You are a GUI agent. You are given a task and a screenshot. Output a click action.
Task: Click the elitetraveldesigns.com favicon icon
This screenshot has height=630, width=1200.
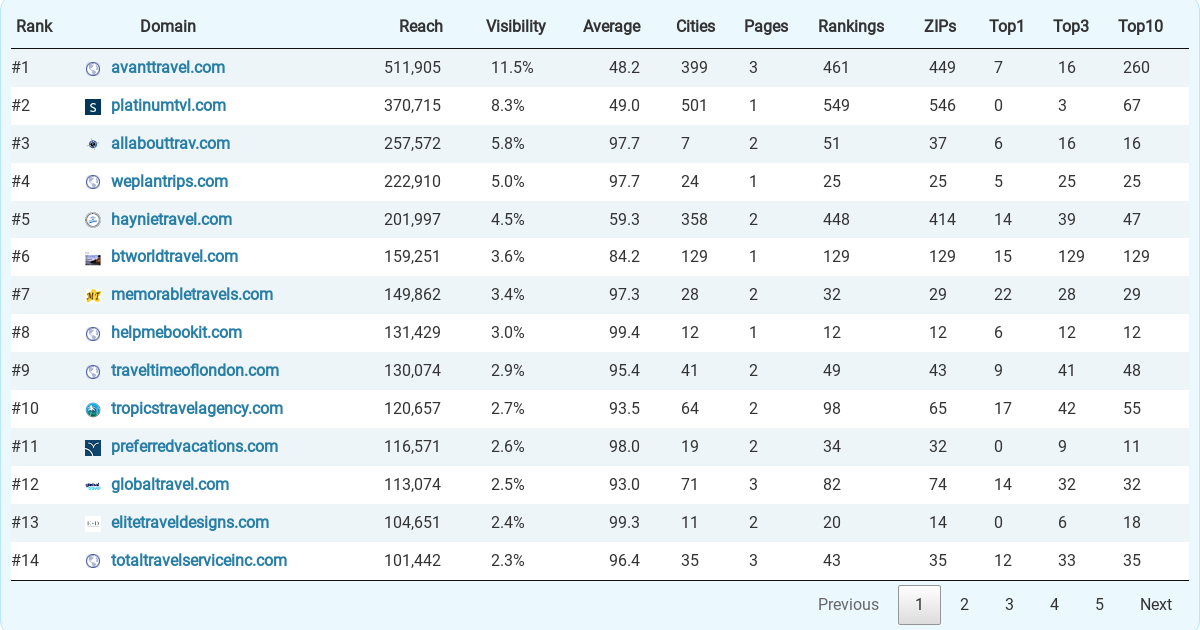click(x=93, y=523)
